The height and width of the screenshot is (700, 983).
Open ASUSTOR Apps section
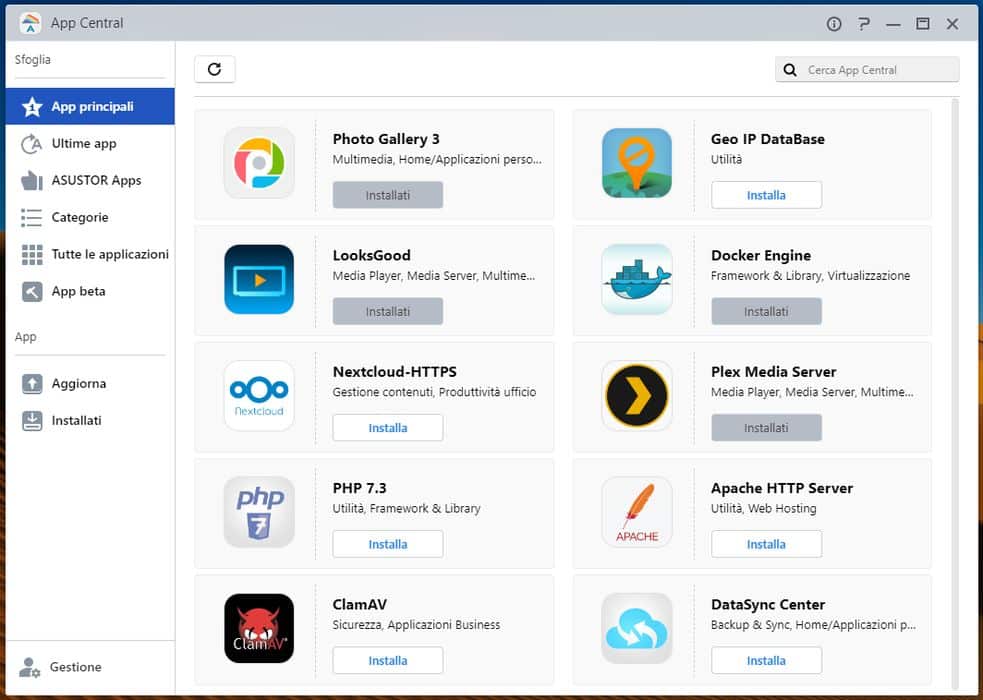(90, 180)
